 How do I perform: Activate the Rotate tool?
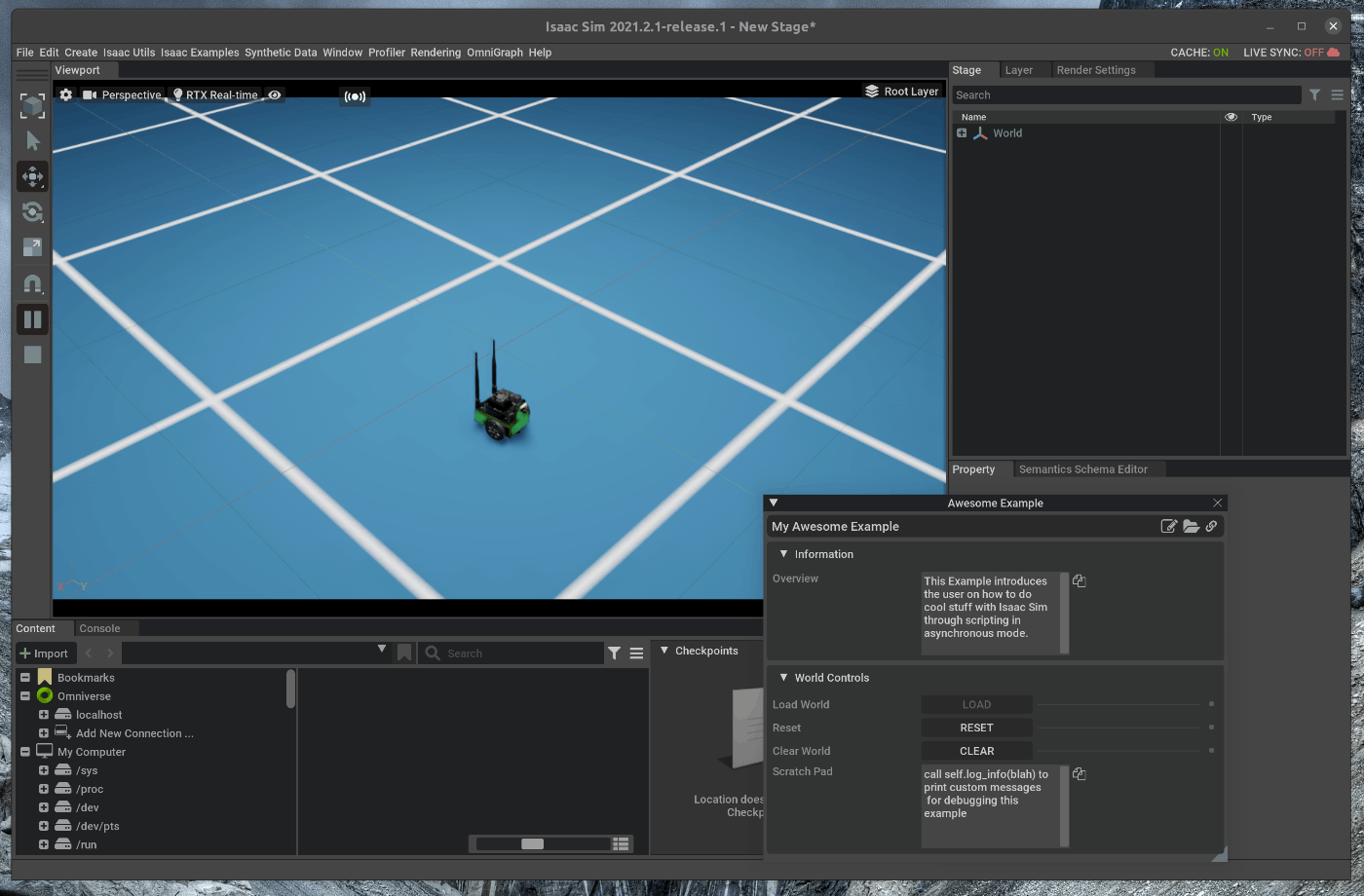point(32,212)
